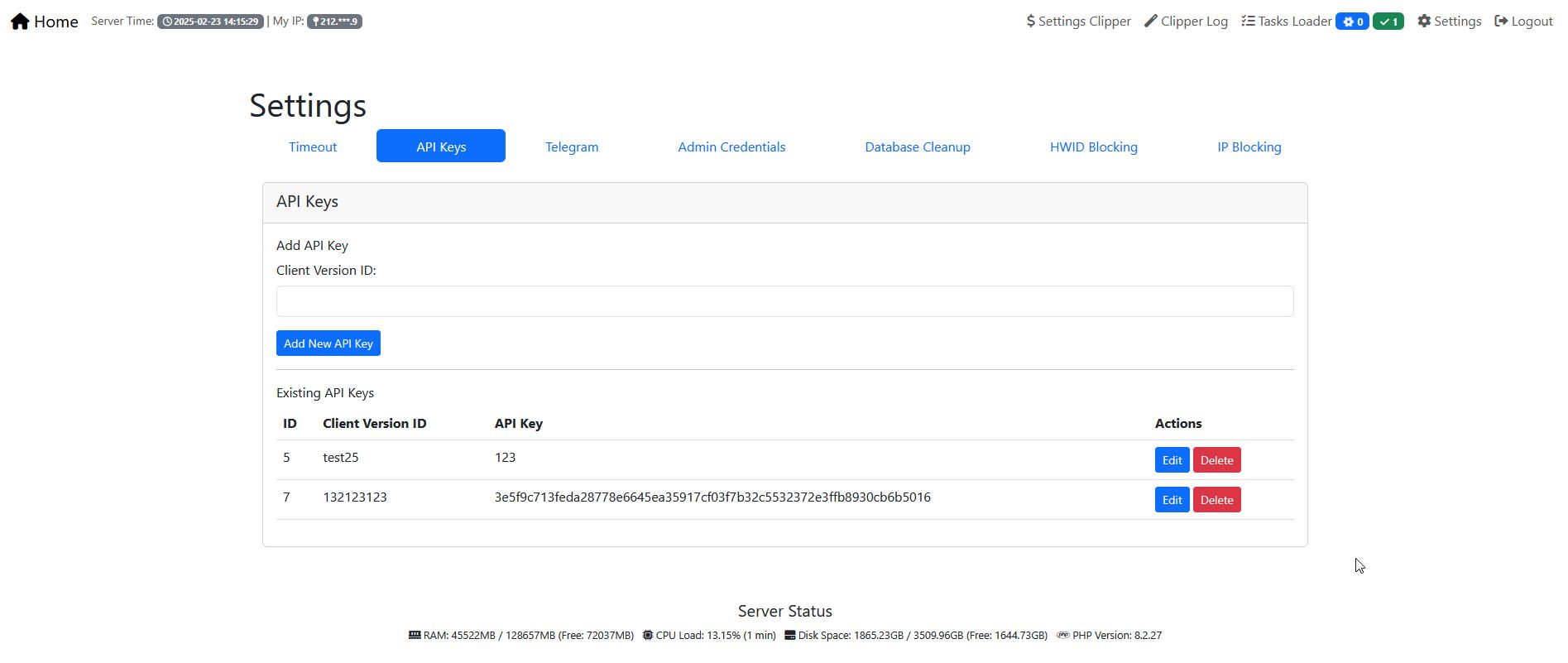Click the dollar icon for Settings Clipper
This screenshot has height=663, width=1568.
point(1031,21)
